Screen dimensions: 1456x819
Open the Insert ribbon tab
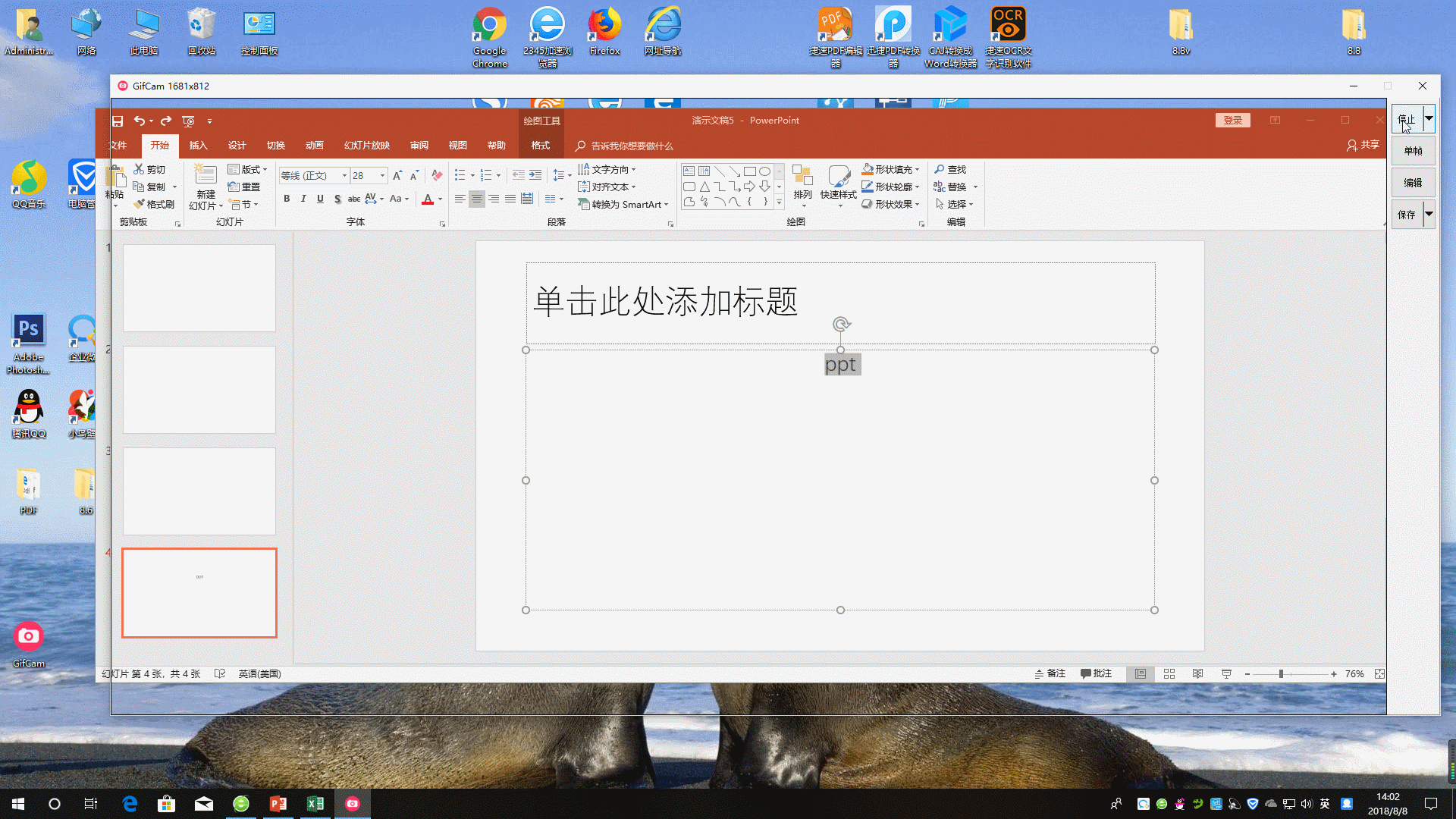click(198, 146)
